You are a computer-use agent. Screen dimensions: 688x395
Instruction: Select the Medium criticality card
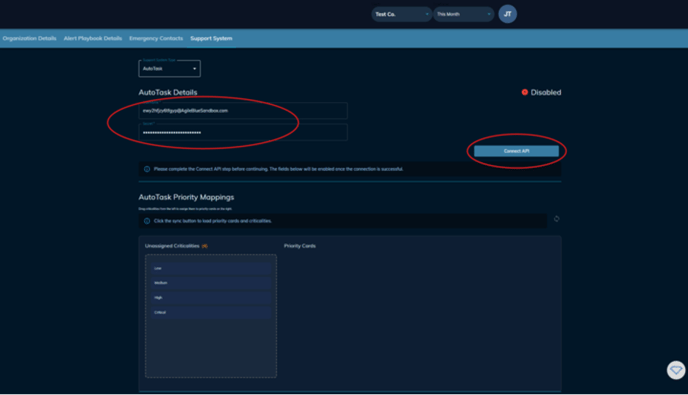pyautogui.click(x=211, y=283)
